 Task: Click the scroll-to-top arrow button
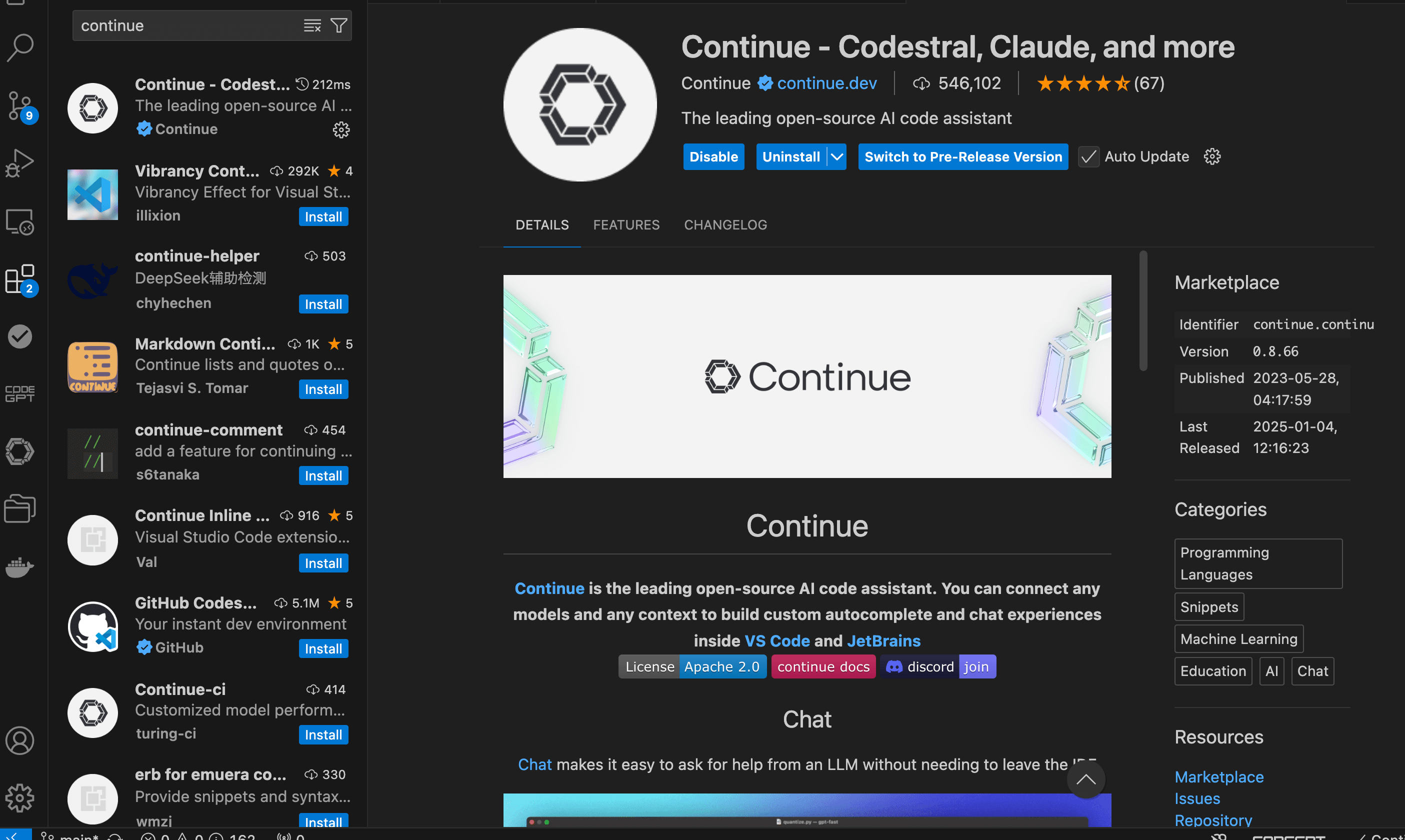[x=1086, y=780]
